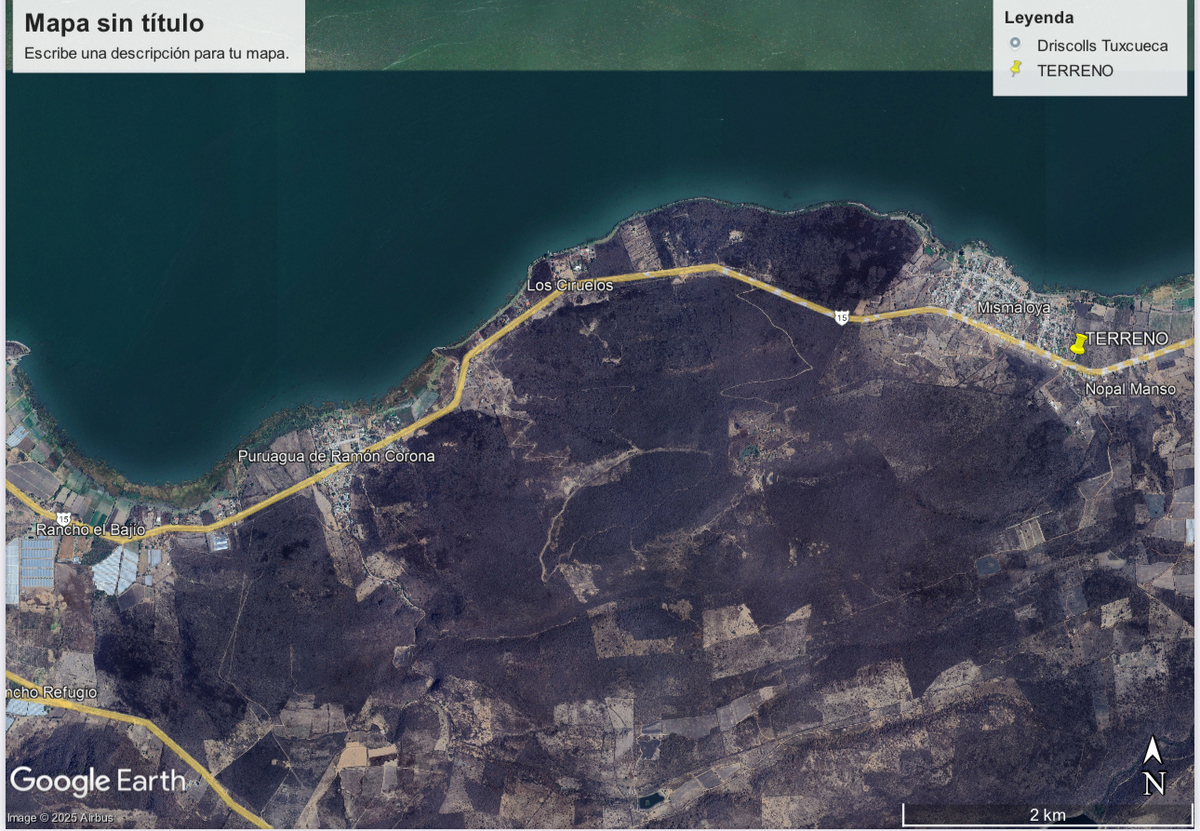1200x831 pixels.
Task: Select the yellow pin icon in the legend
Action: point(1016,69)
